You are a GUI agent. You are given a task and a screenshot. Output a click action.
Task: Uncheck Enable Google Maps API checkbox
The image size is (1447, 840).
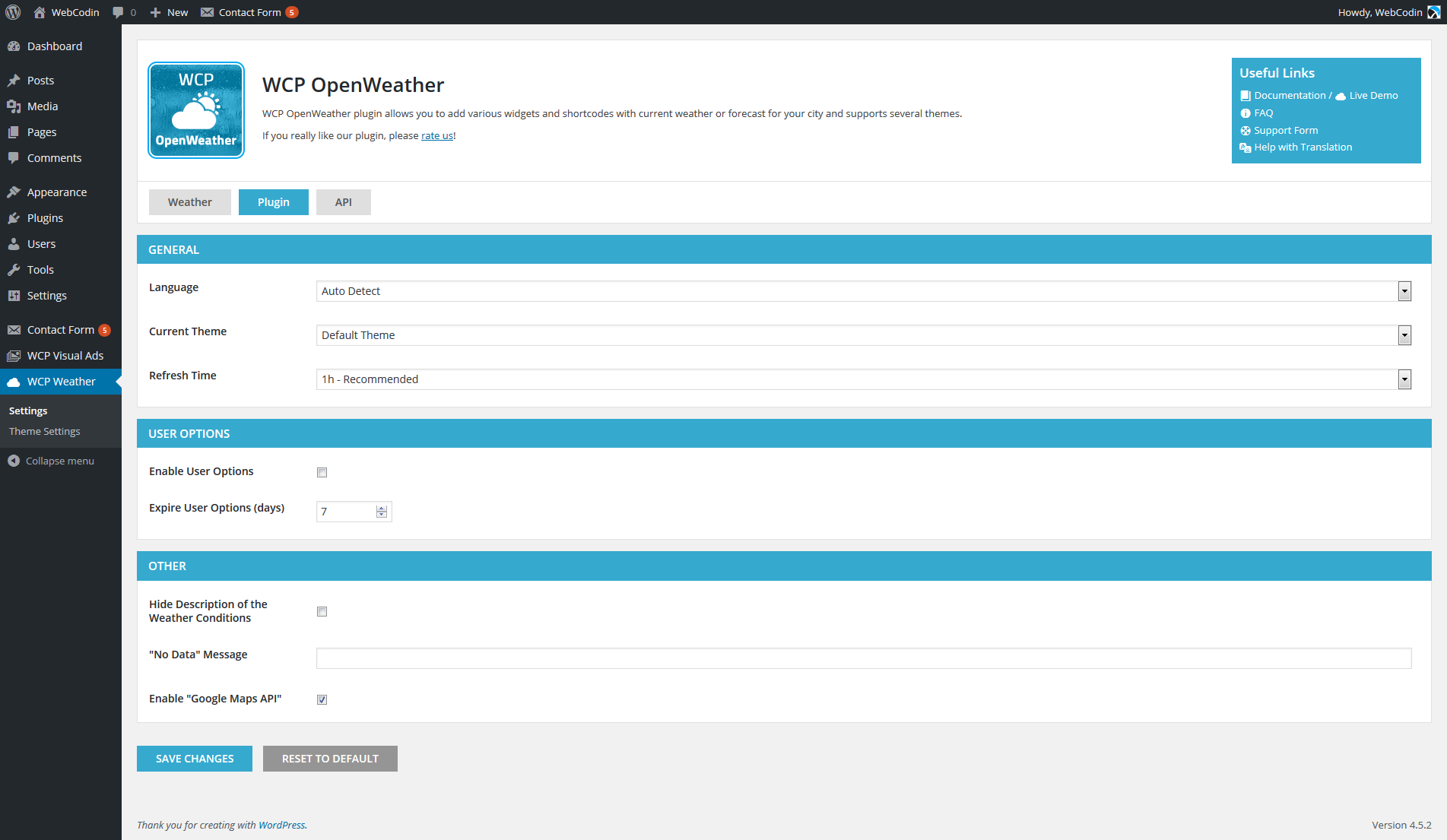pyautogui.click(x=322, y=699)
